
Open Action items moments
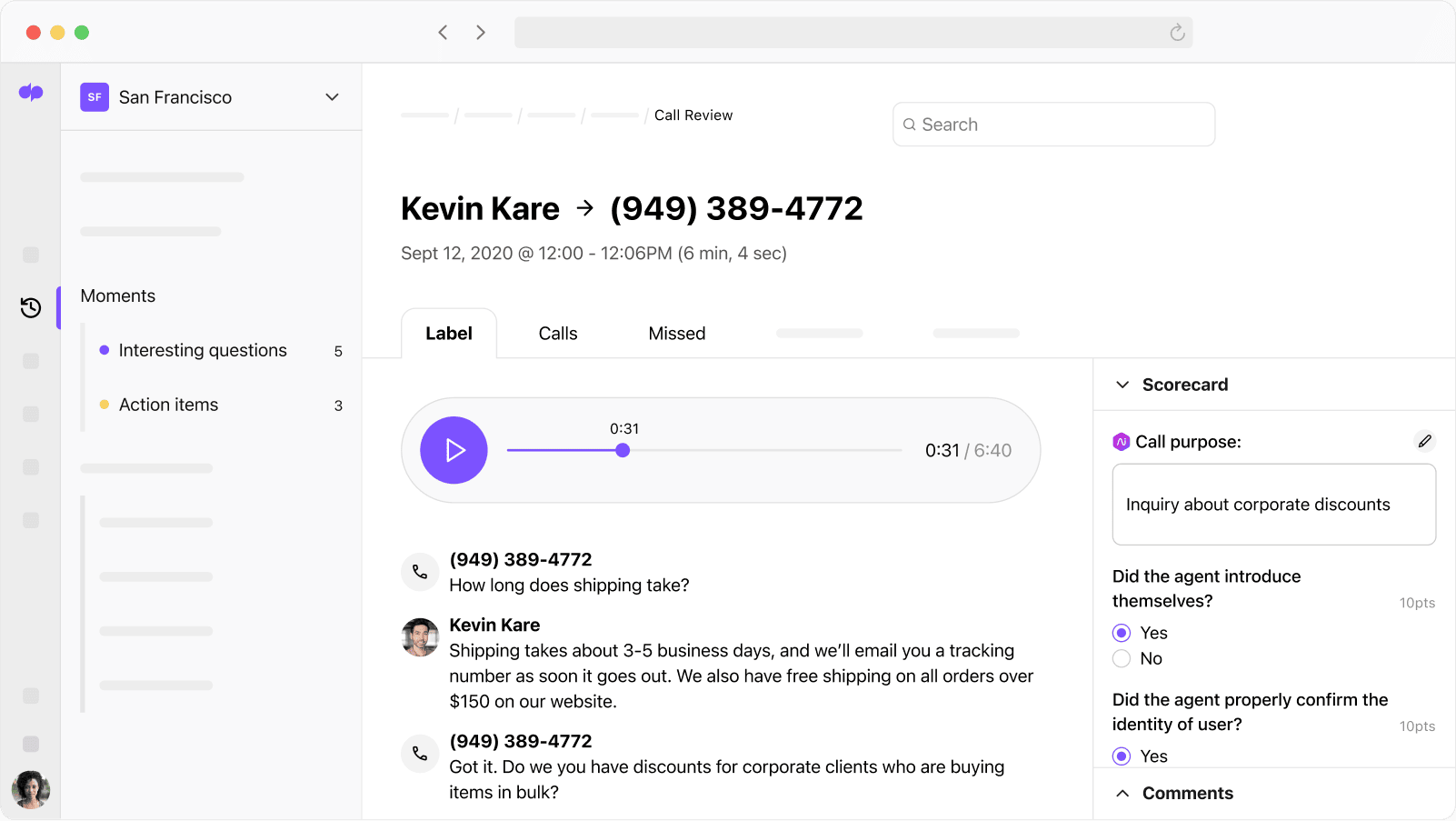point(169,405)
